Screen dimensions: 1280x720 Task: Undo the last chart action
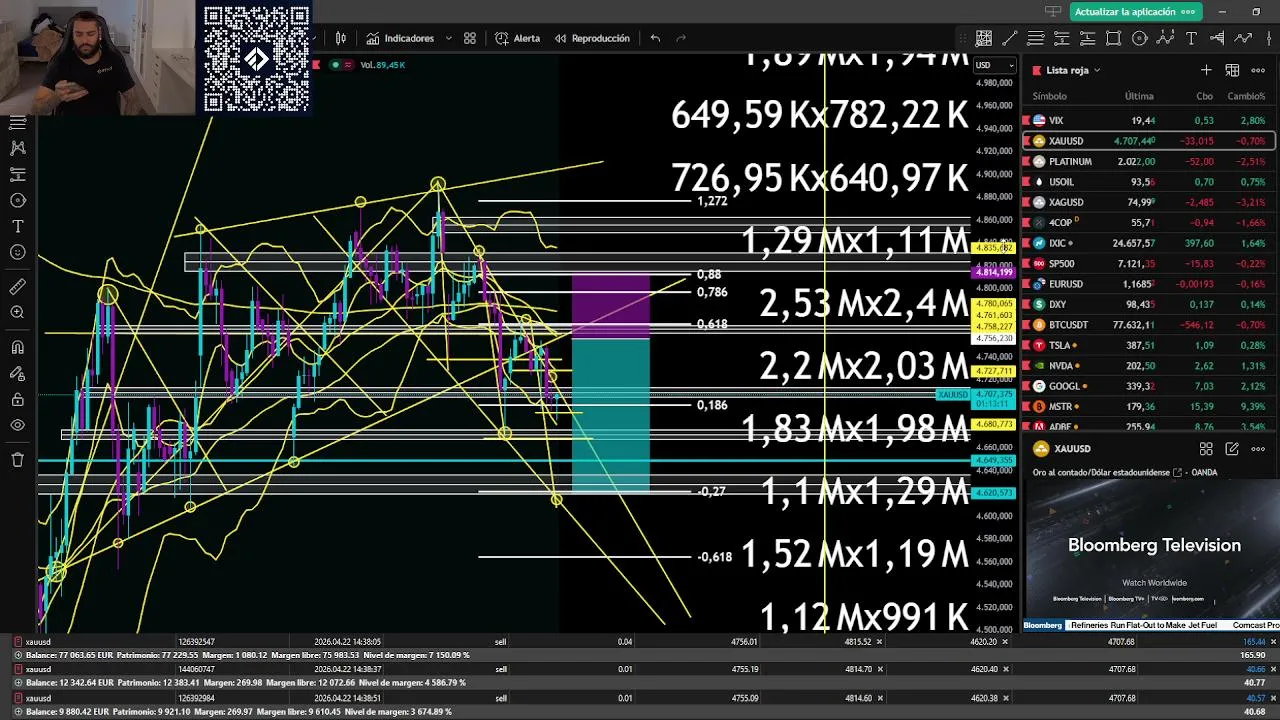pos(655,38)
